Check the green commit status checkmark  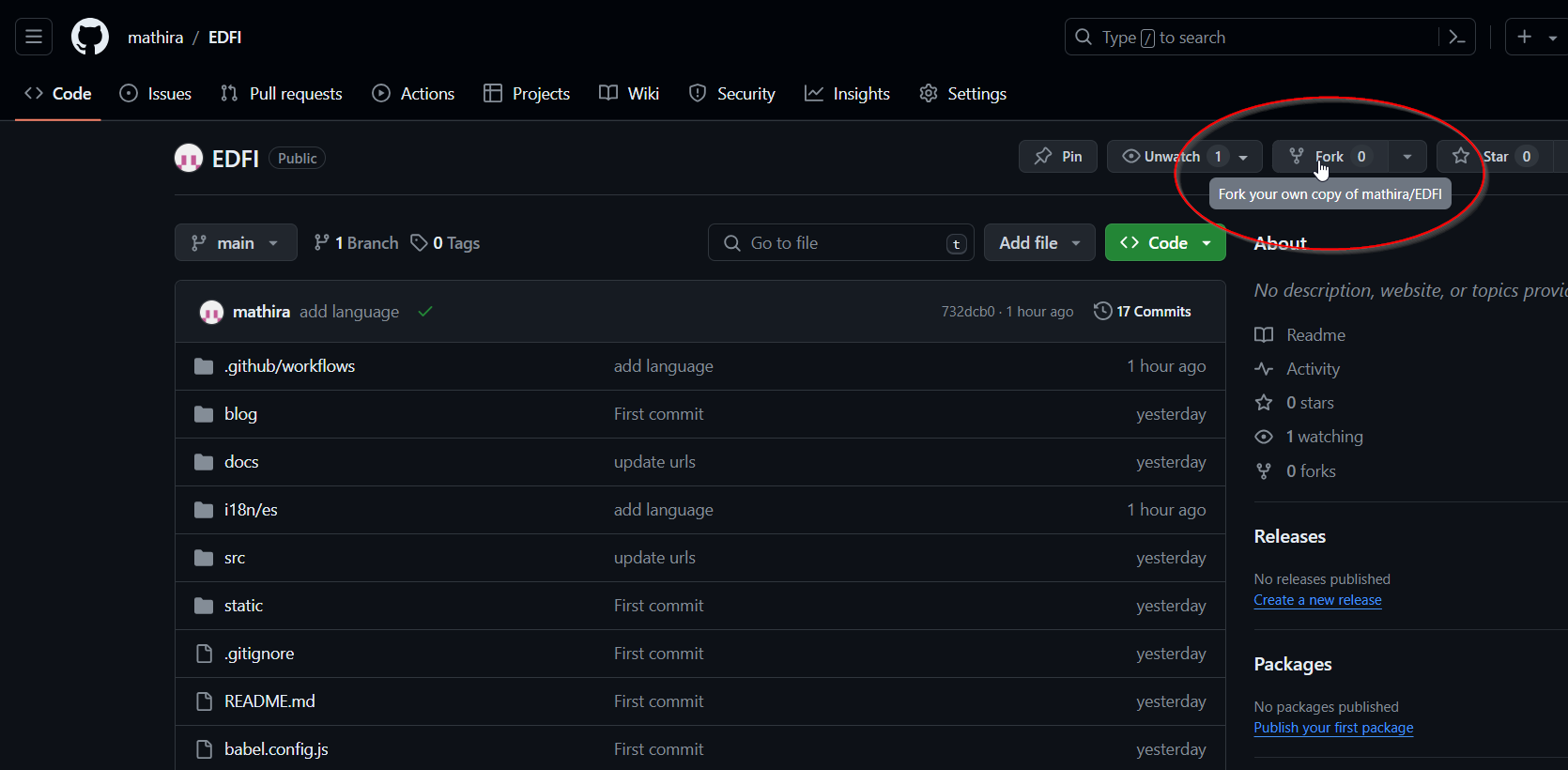[425, 312]
